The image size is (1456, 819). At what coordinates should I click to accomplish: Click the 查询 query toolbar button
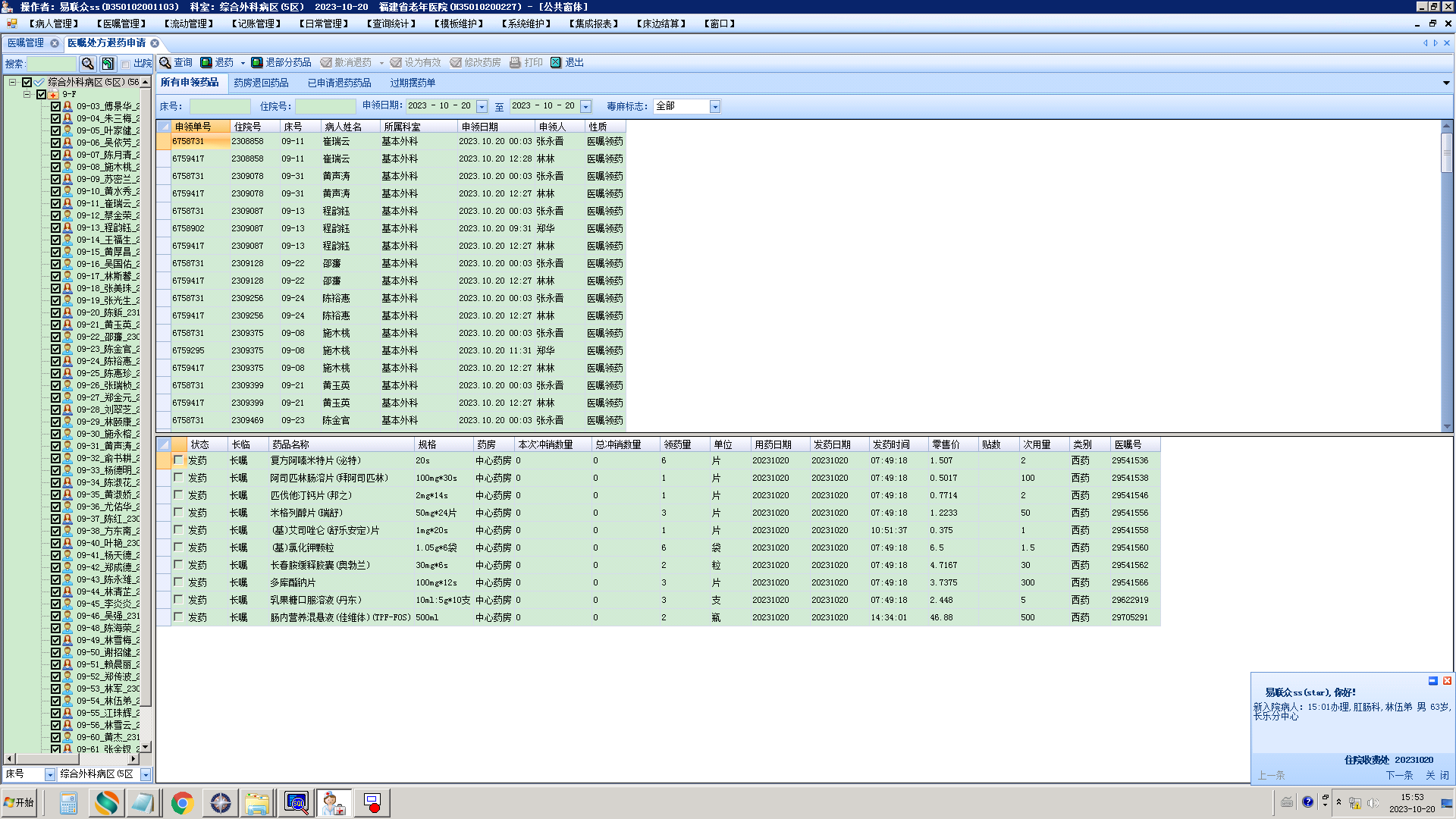coord(175,63)
